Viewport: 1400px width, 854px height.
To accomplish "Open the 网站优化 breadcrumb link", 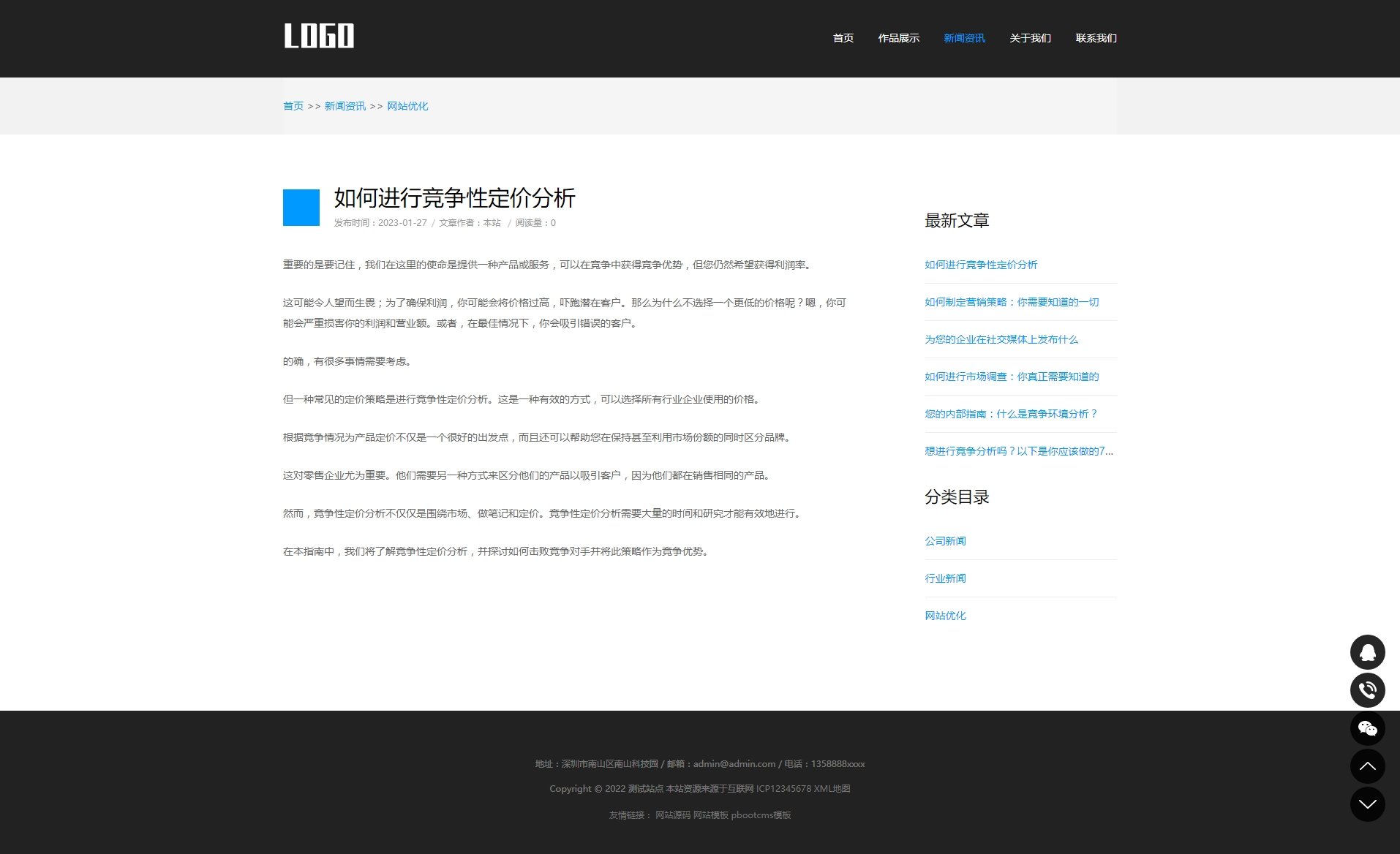I will click(x=407, y=106).
